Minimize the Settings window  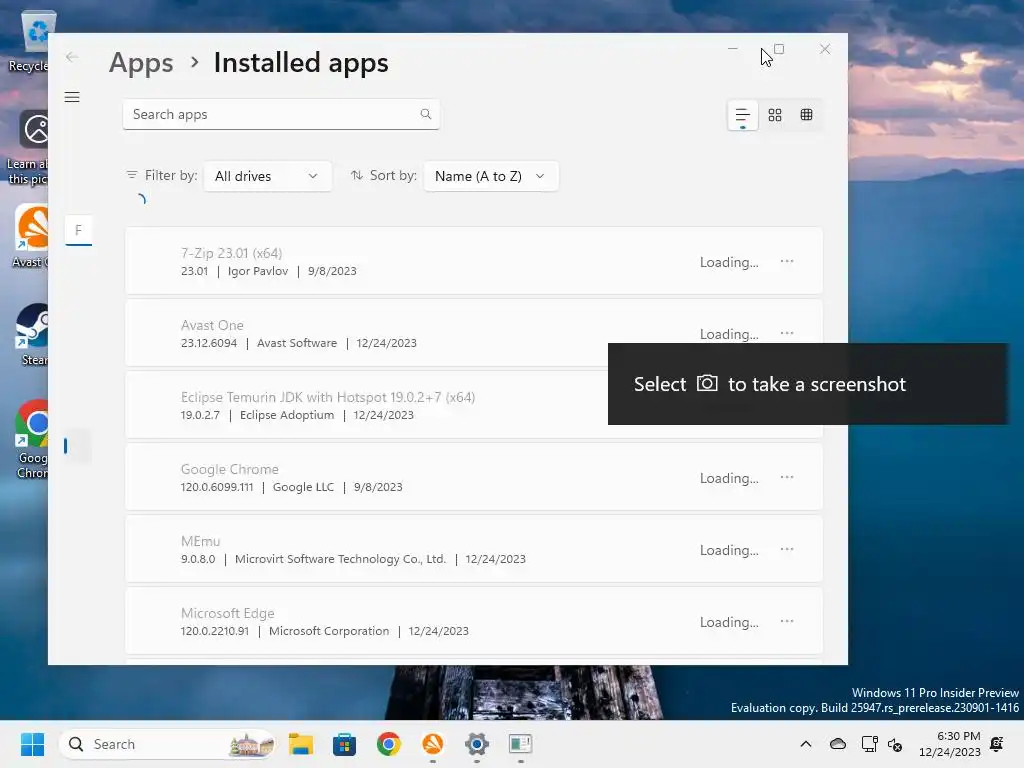(733, 49)
